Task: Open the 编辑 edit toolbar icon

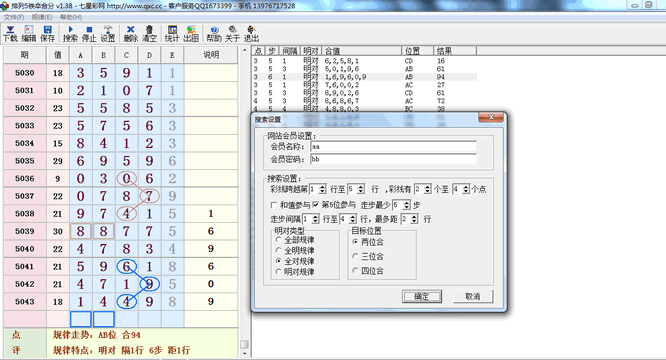Action: tap(29, 34)
